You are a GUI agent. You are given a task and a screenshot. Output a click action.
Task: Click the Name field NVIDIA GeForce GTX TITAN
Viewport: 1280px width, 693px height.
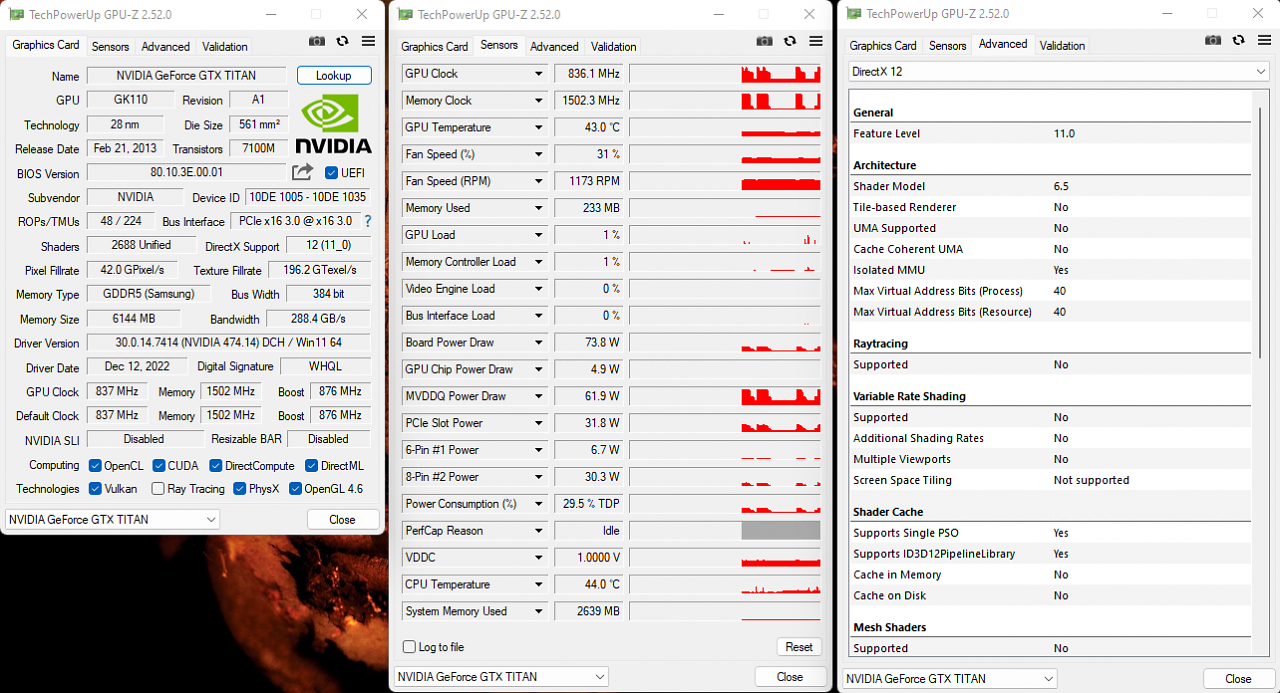pyautogui.click(x=187, y=76)
